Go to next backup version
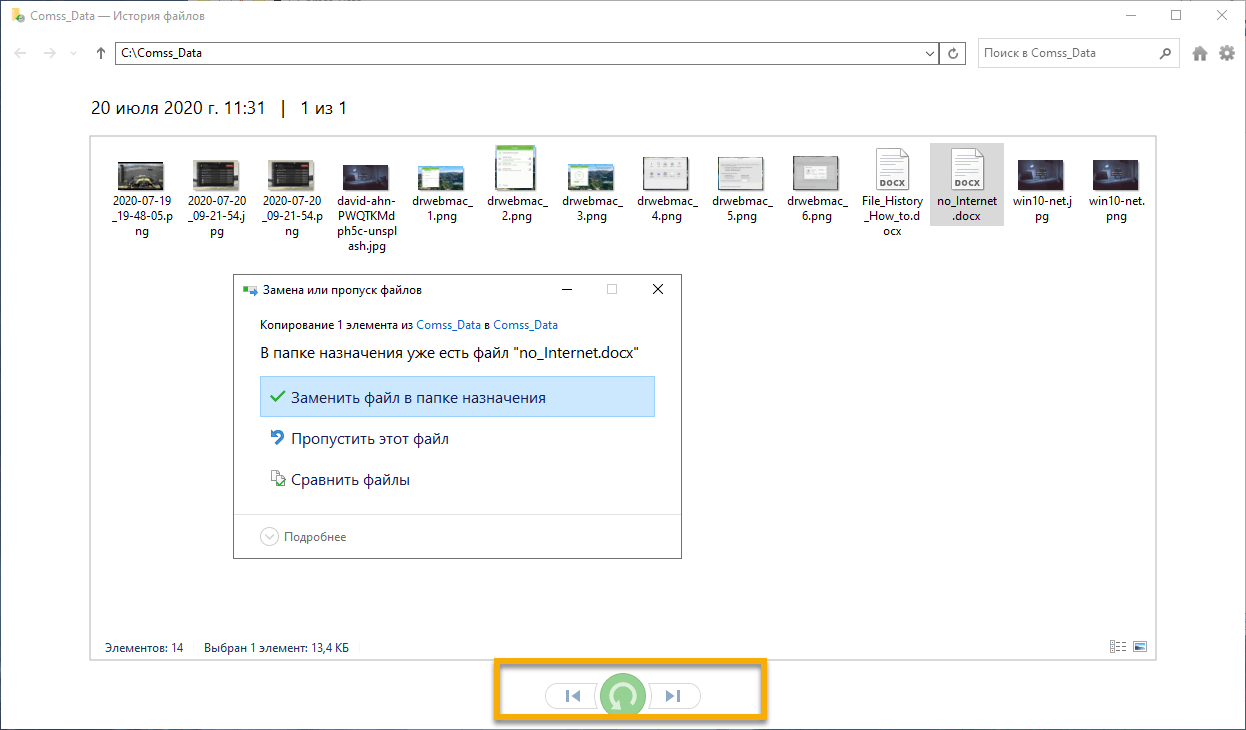The width and height of the screenshot is (1246, 730). click(675, 696)
